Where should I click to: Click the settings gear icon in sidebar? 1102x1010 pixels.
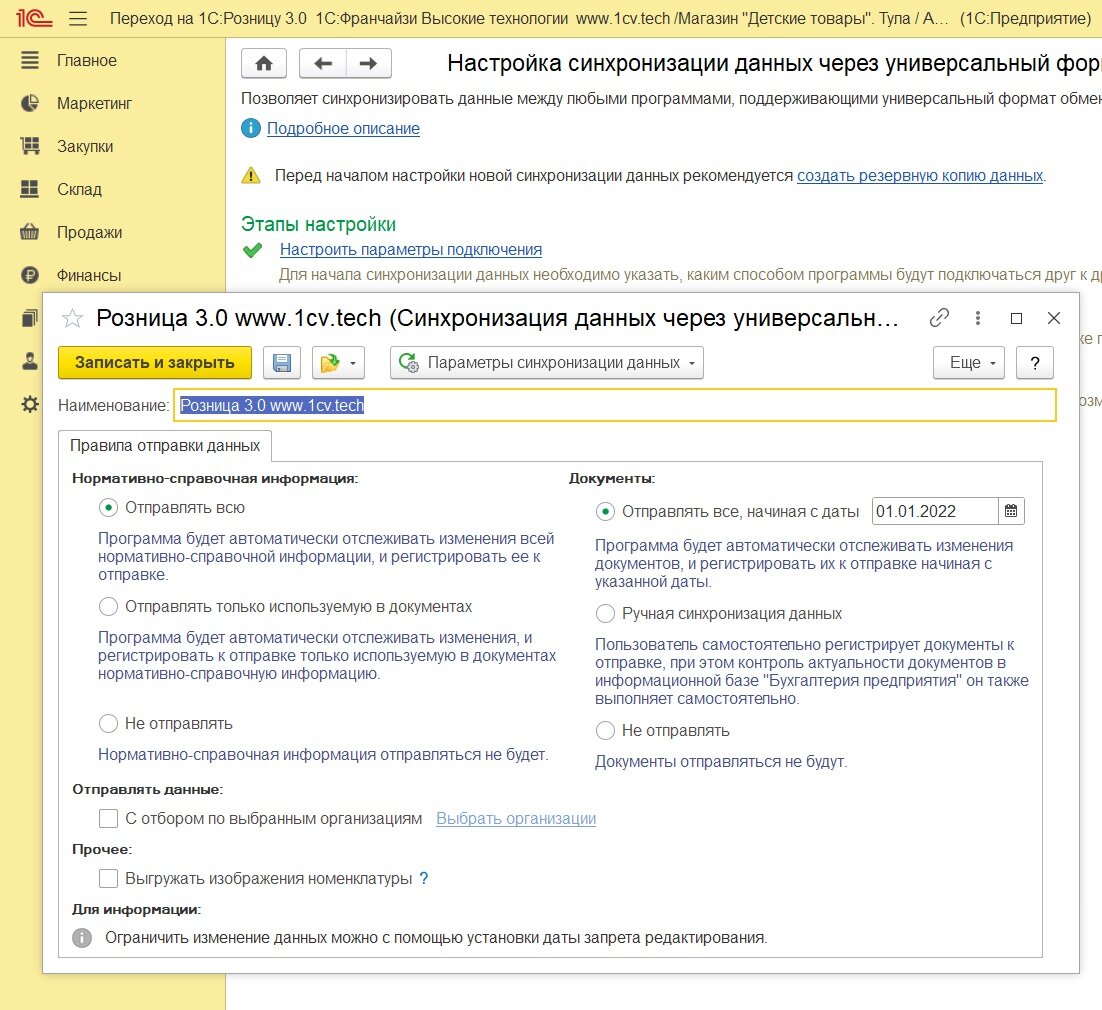tap(30, 404)
